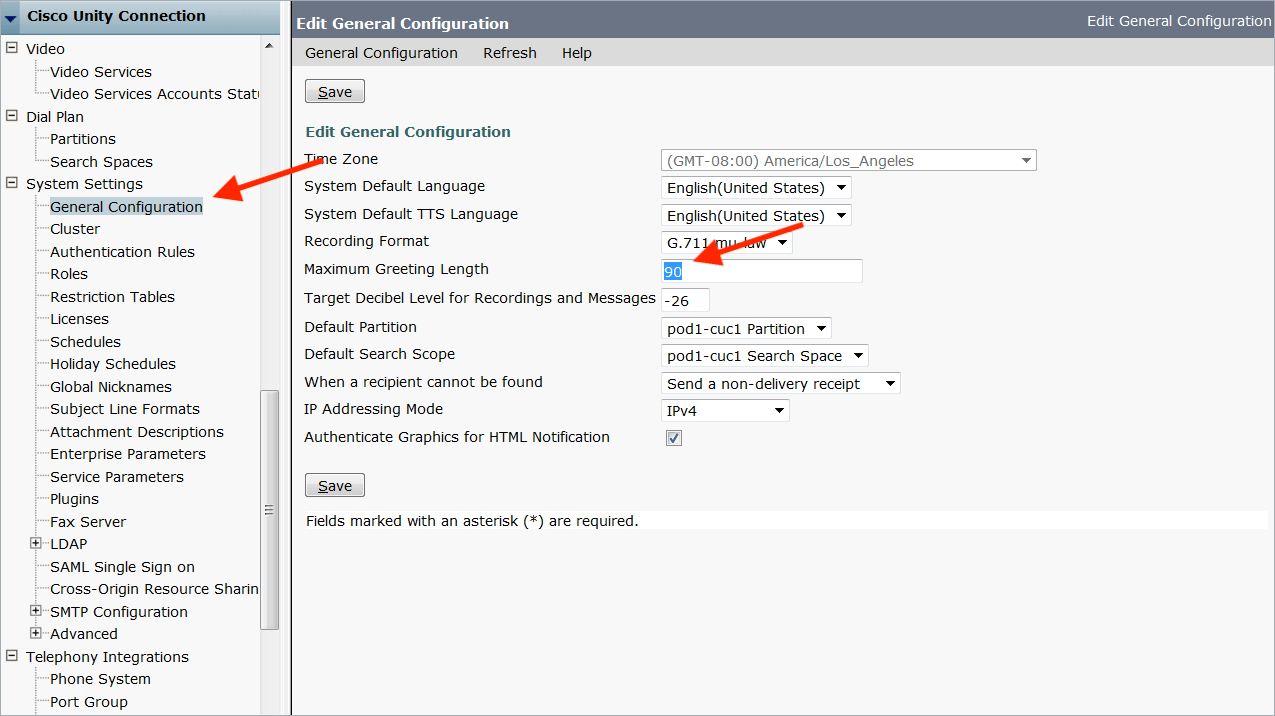Open the Licenses page
This screenshot has height=716, width=1275.
(79, 319)
